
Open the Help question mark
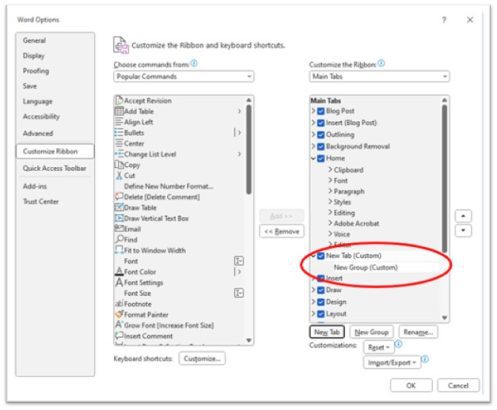pyautogui.click(x=444, y=20)
